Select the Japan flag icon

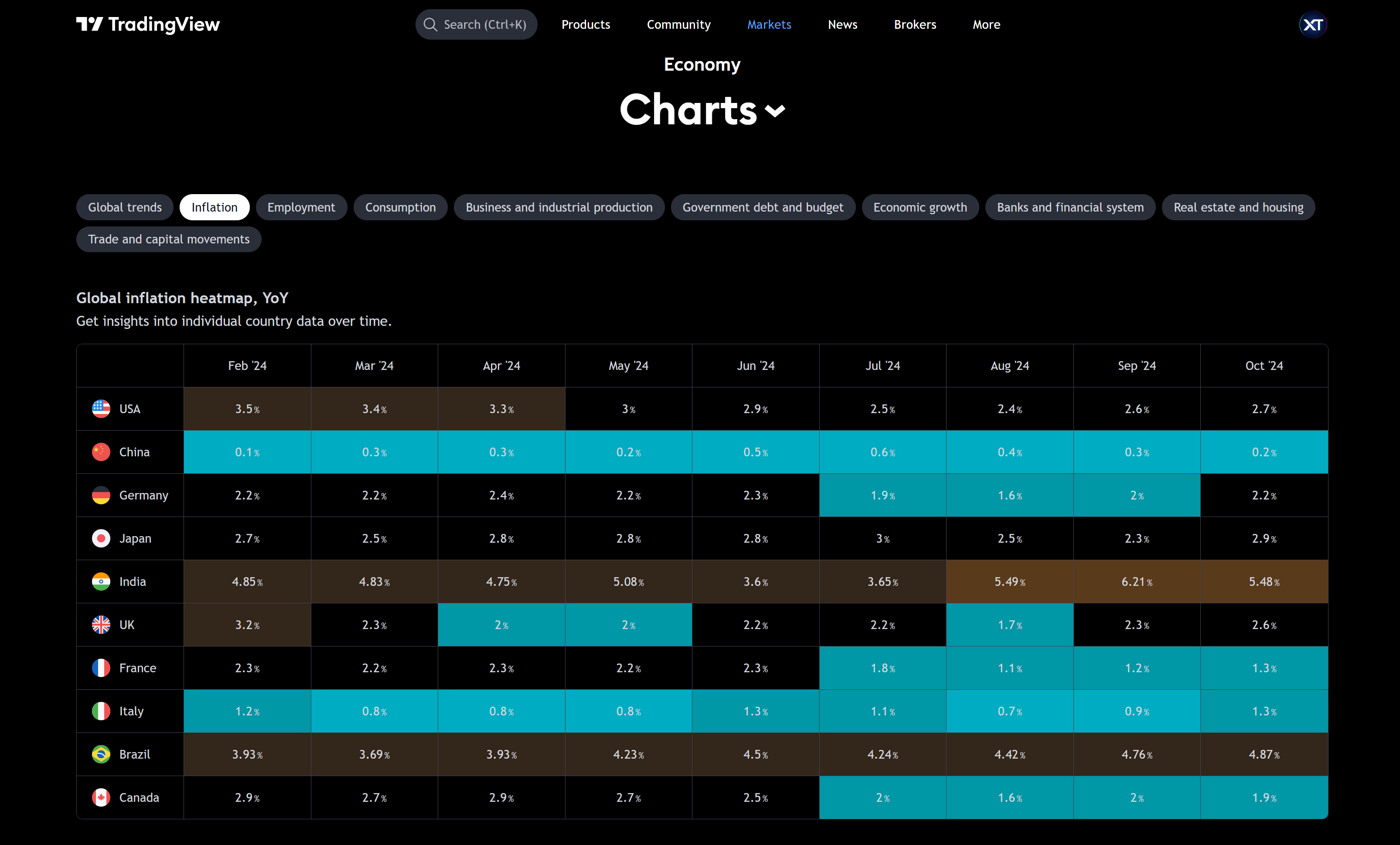click(101, 538)
